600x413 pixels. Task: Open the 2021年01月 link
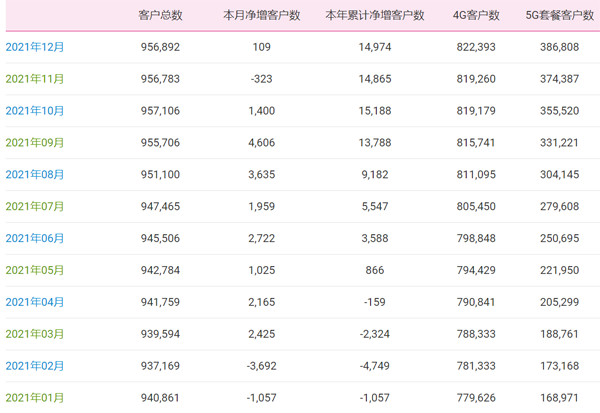tap(34, 398)
